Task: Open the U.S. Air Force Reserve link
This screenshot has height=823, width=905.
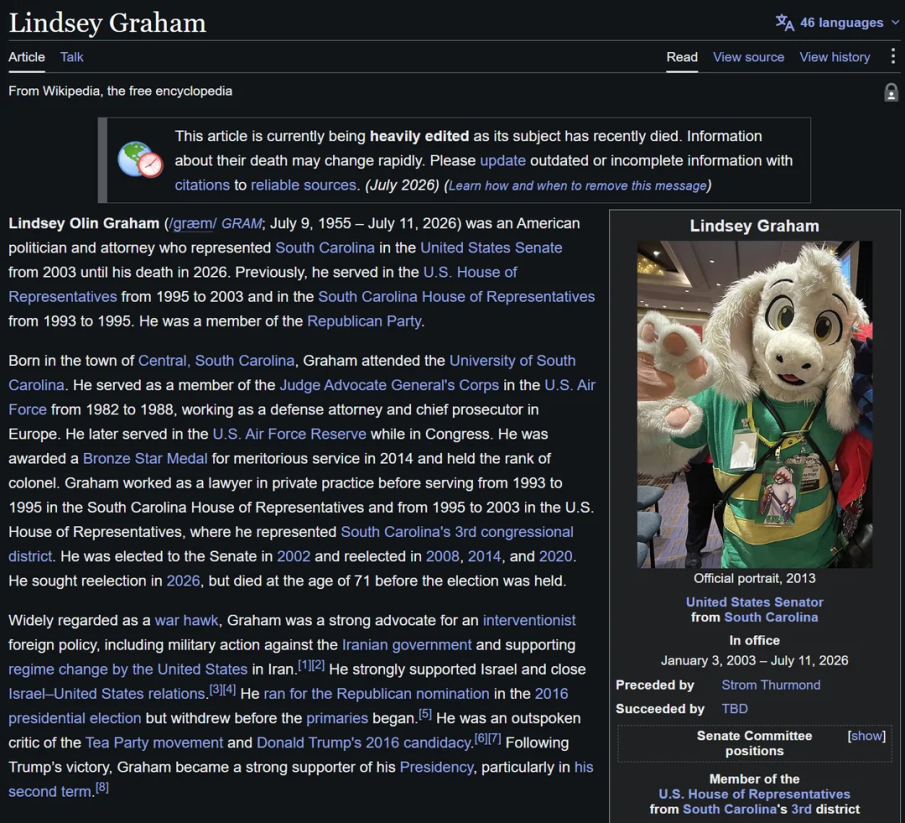Action: point(289,434)
